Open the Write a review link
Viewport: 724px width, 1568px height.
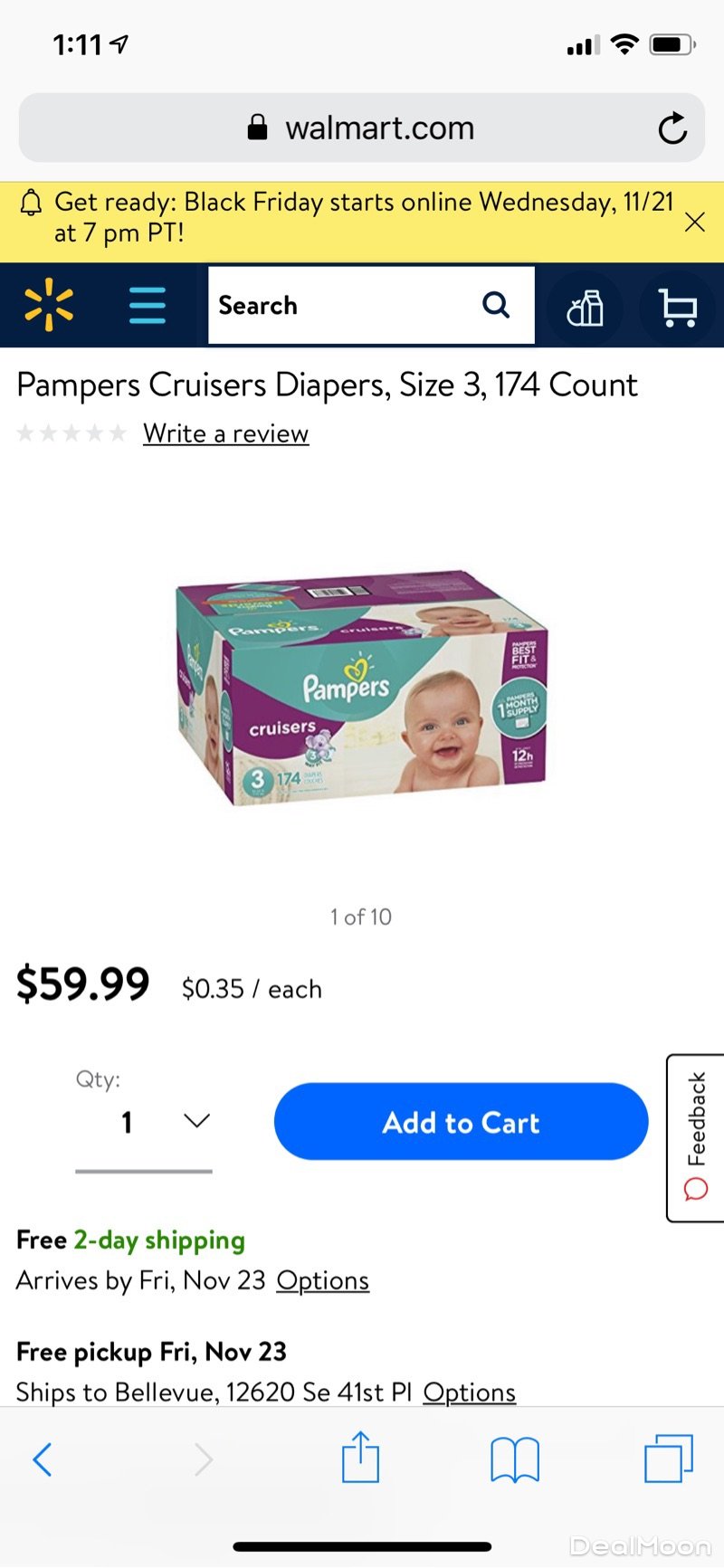pos(226,433)
